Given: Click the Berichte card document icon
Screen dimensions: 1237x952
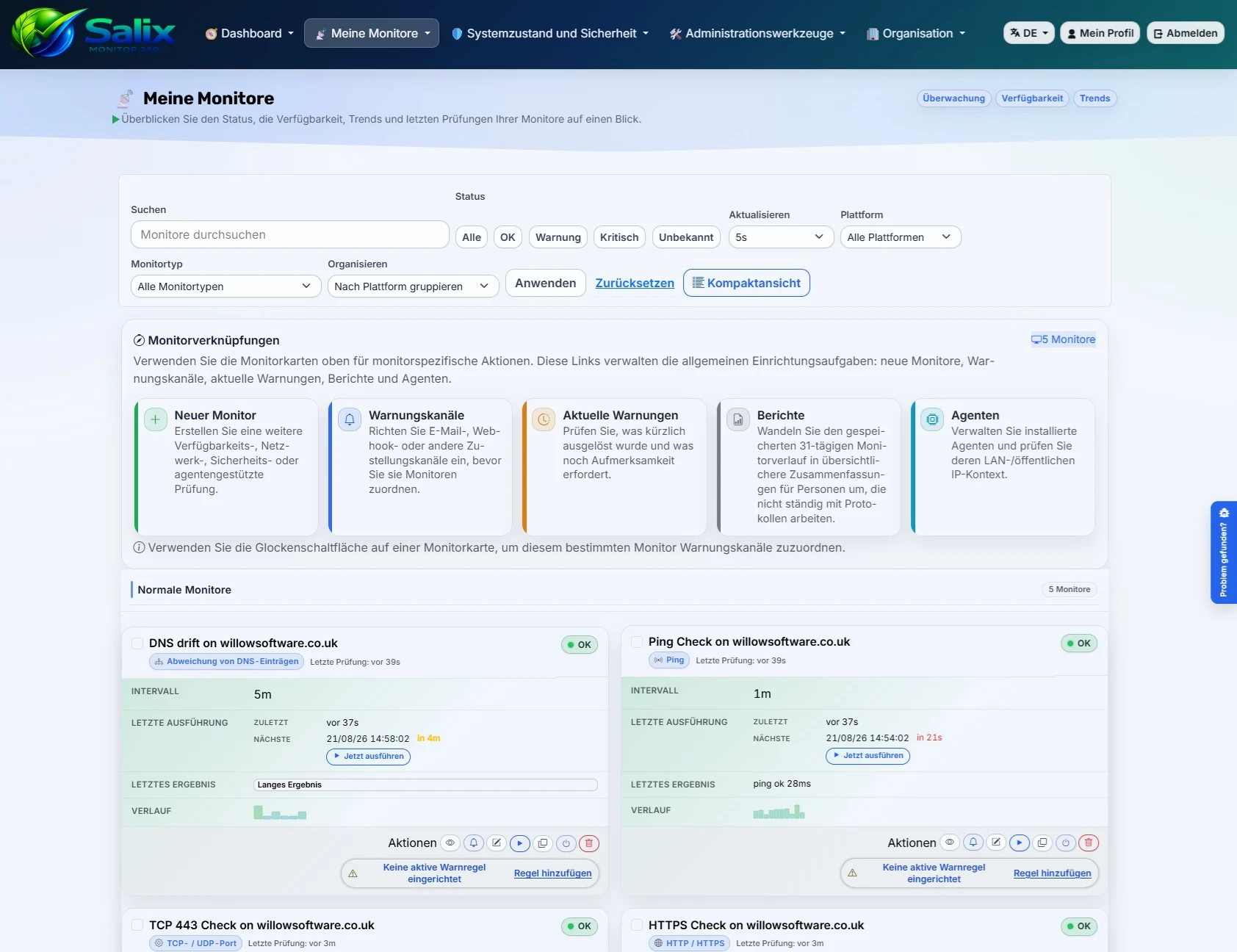Looking at the screenshot, I should [x=738, y=419].
